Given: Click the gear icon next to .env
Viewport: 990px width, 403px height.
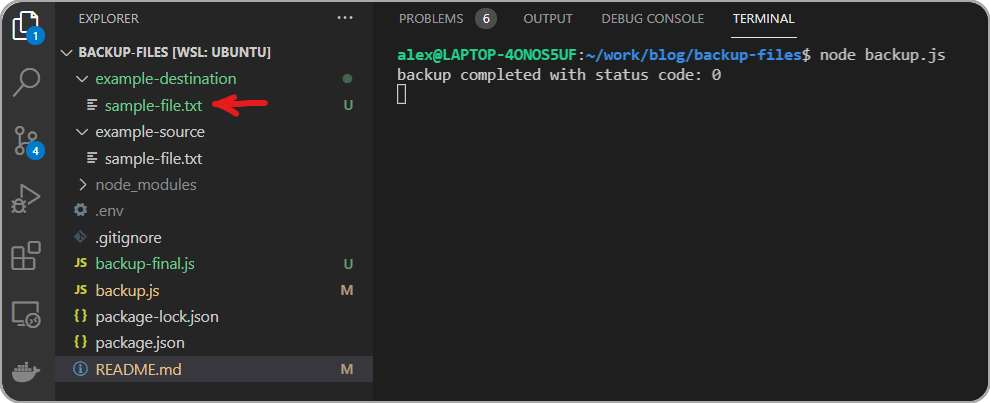Looking at the screenshot, I should tap(80, 210).
